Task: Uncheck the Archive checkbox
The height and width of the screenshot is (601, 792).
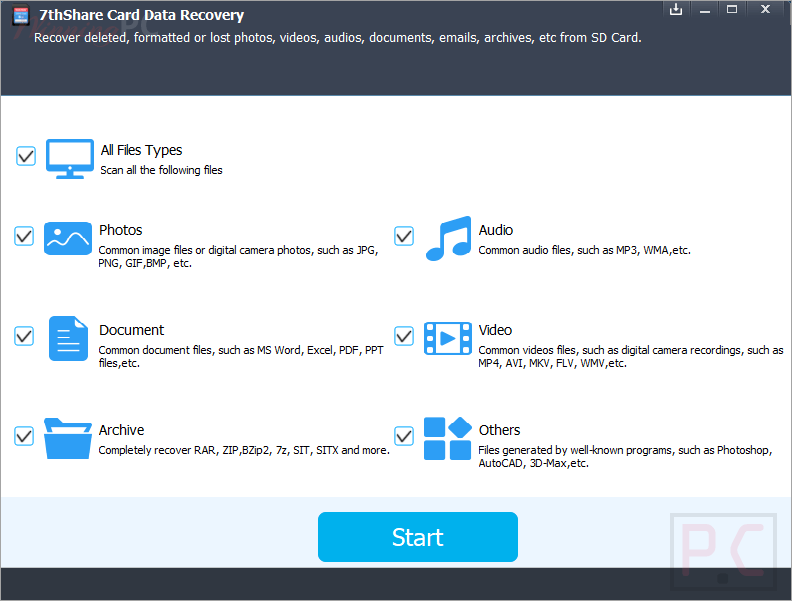Action: point(24,436)
